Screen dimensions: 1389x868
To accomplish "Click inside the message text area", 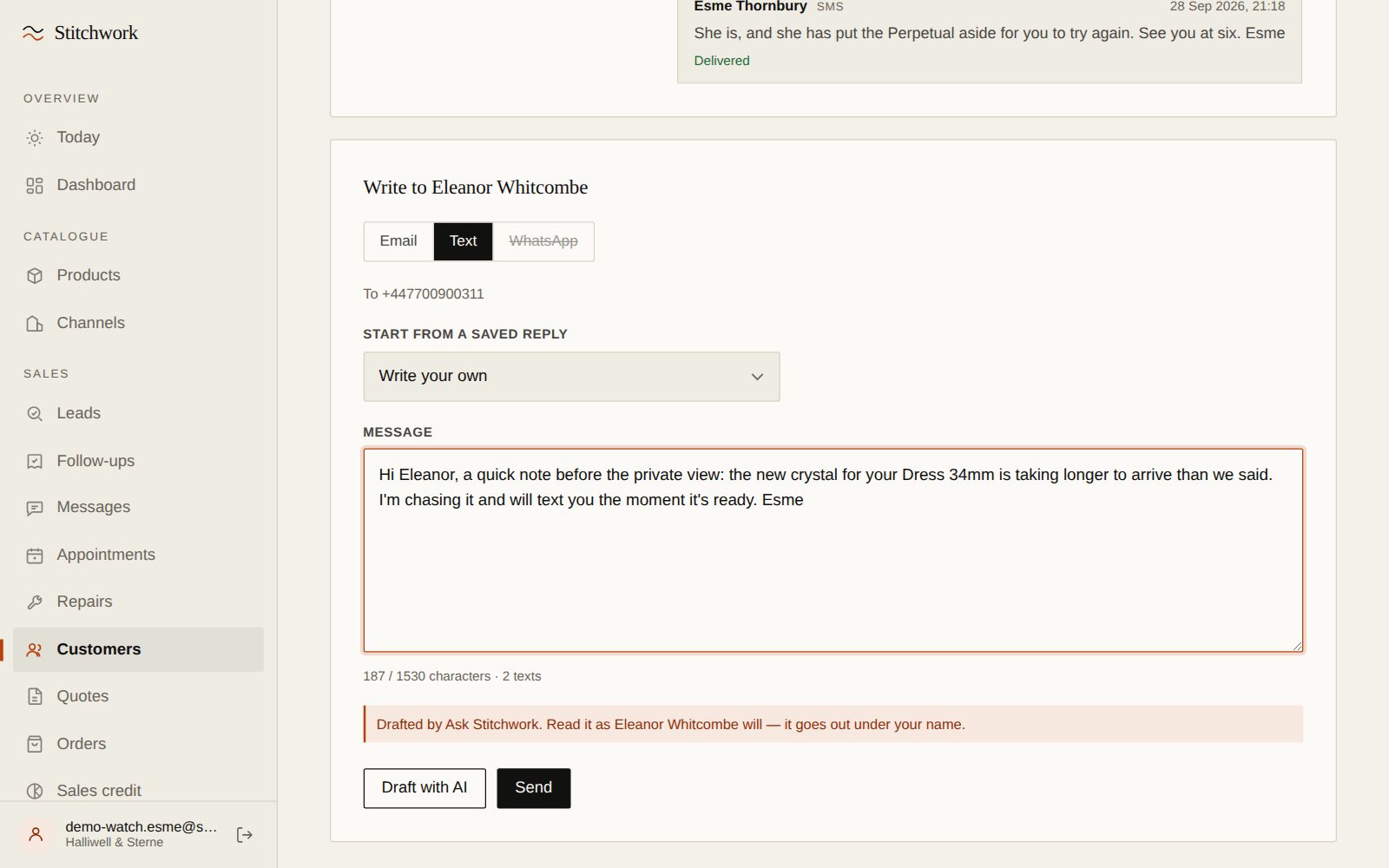I will click(833, 550).
